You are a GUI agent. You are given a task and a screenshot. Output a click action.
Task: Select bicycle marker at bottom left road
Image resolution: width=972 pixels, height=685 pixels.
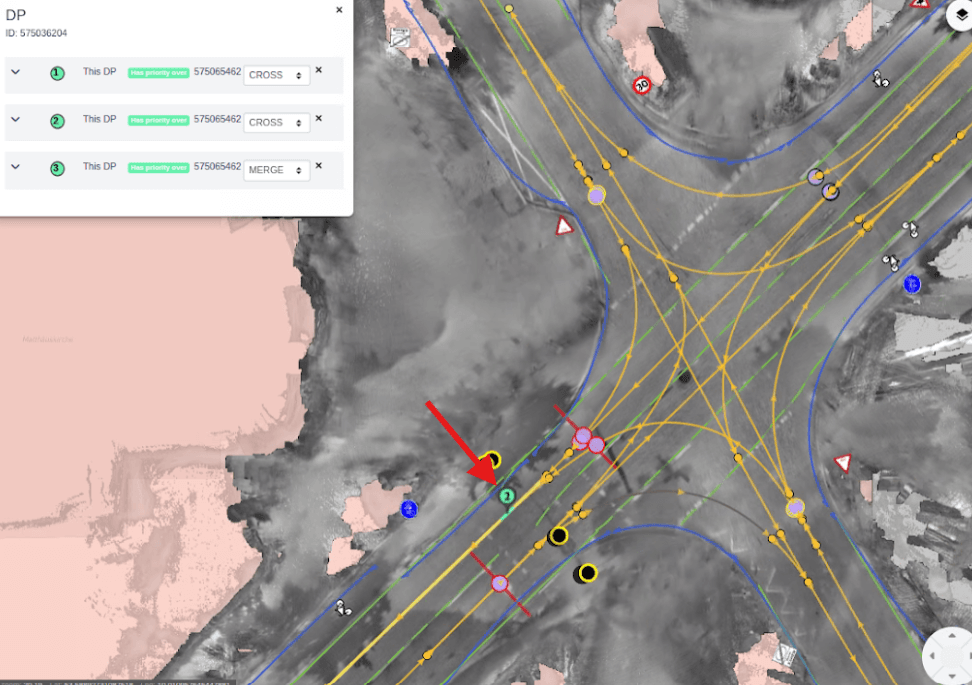pyautogui.click(x=343, y=608)
